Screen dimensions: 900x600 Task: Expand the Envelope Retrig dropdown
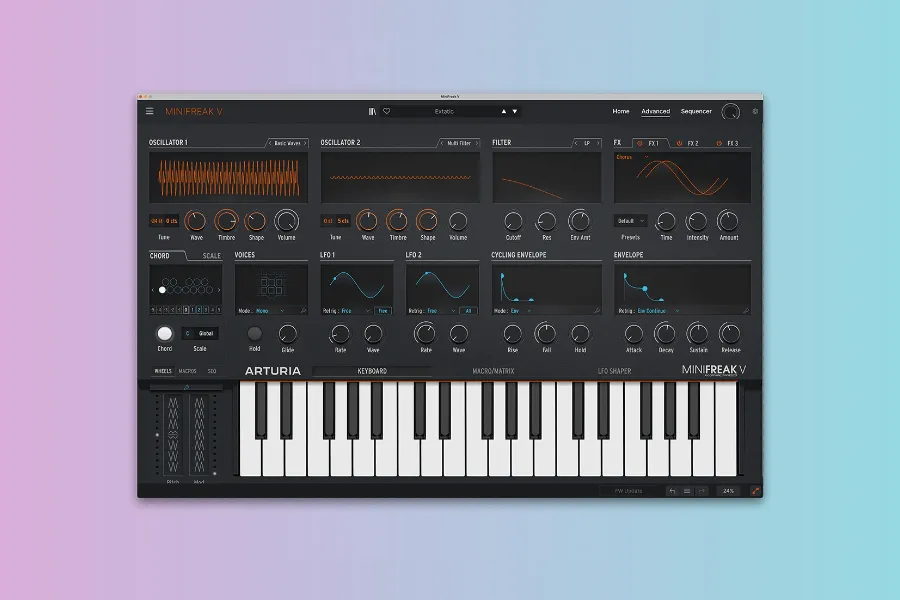pos(660,311)
